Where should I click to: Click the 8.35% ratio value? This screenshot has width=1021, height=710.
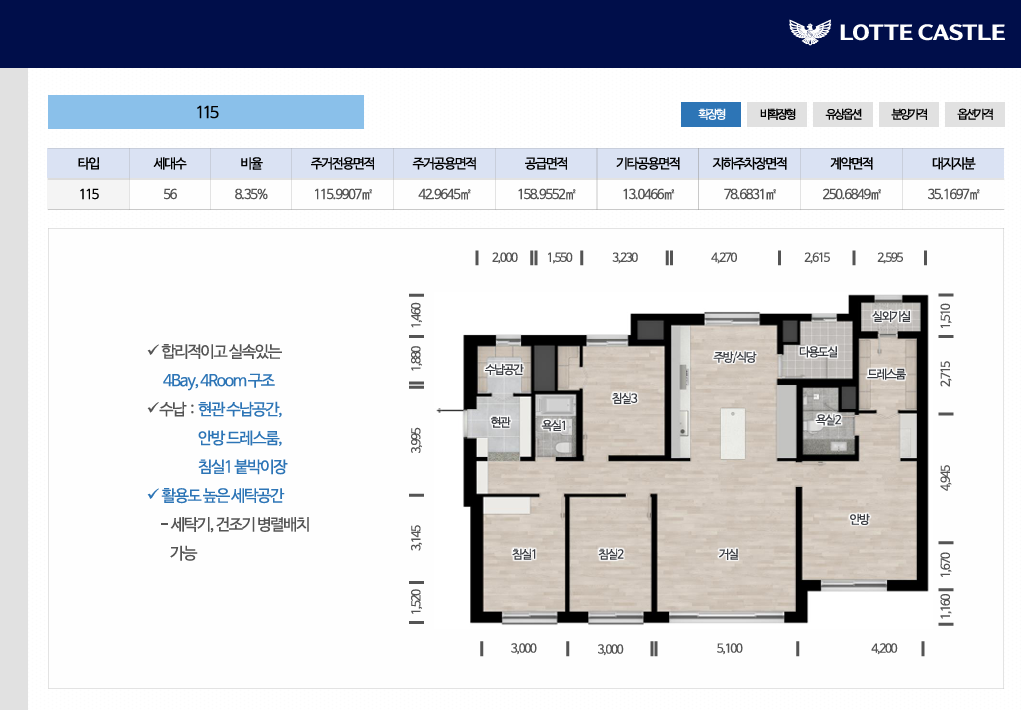[x=251, y=194]
